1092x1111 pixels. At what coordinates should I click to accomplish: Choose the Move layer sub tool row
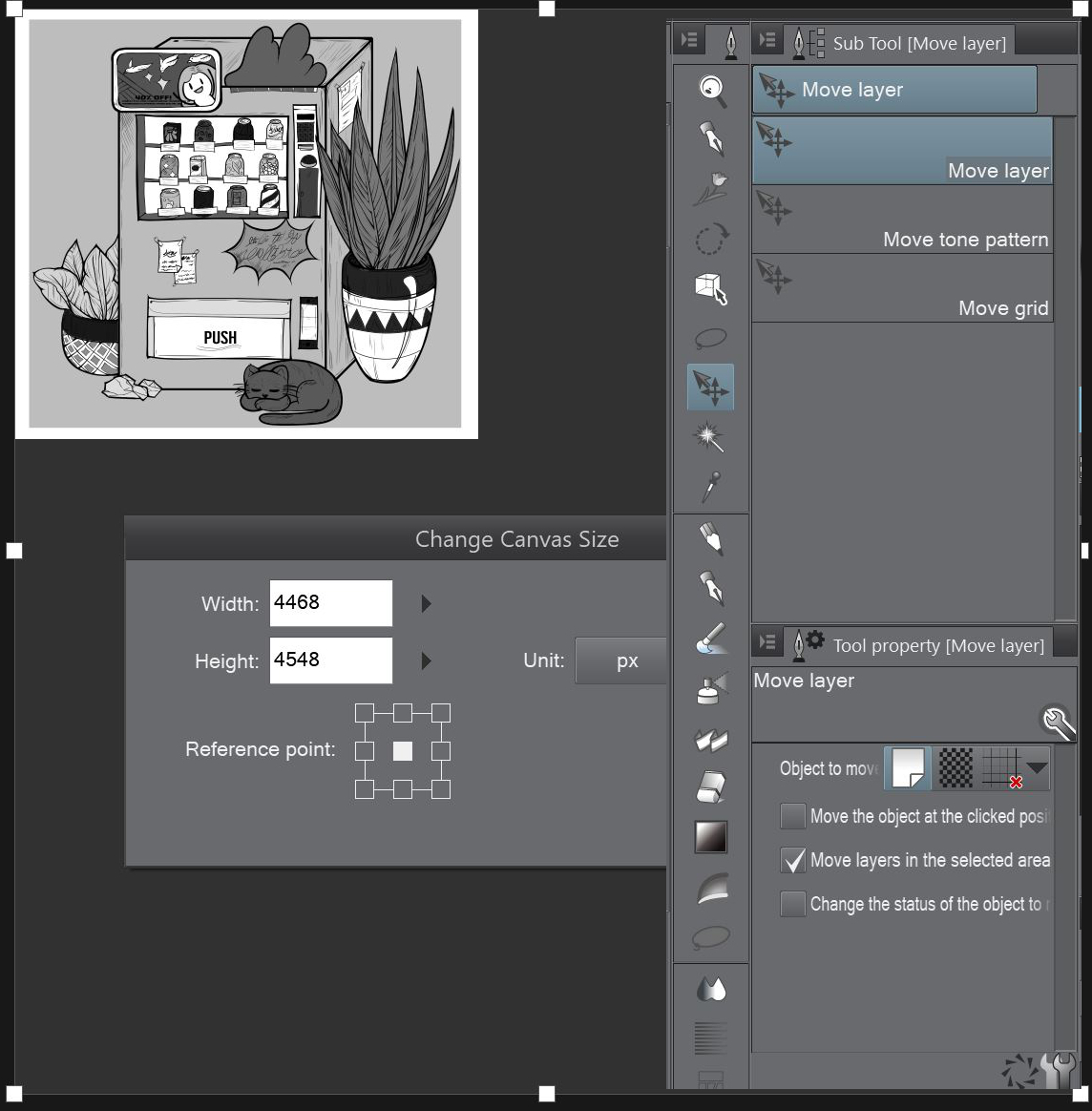click(x=902, y=151)
